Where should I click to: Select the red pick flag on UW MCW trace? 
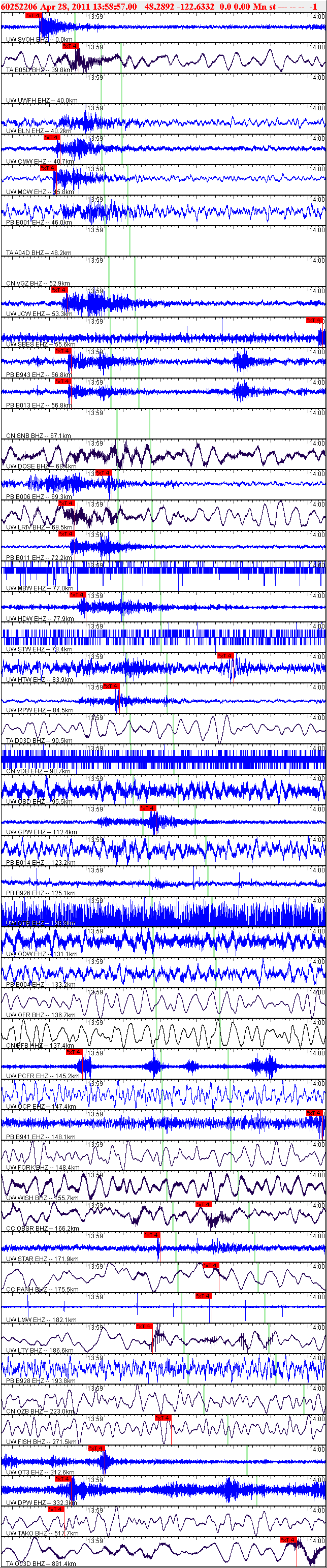[47, 168]
